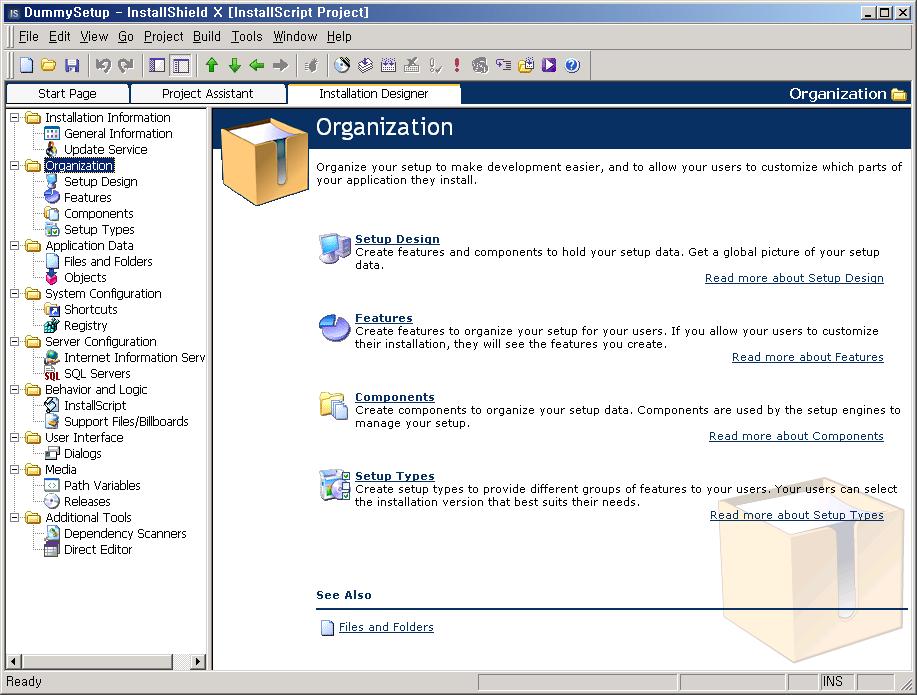Click the gray forward arrow
This screenshot has width=917, height=695.
click(281, 65)
